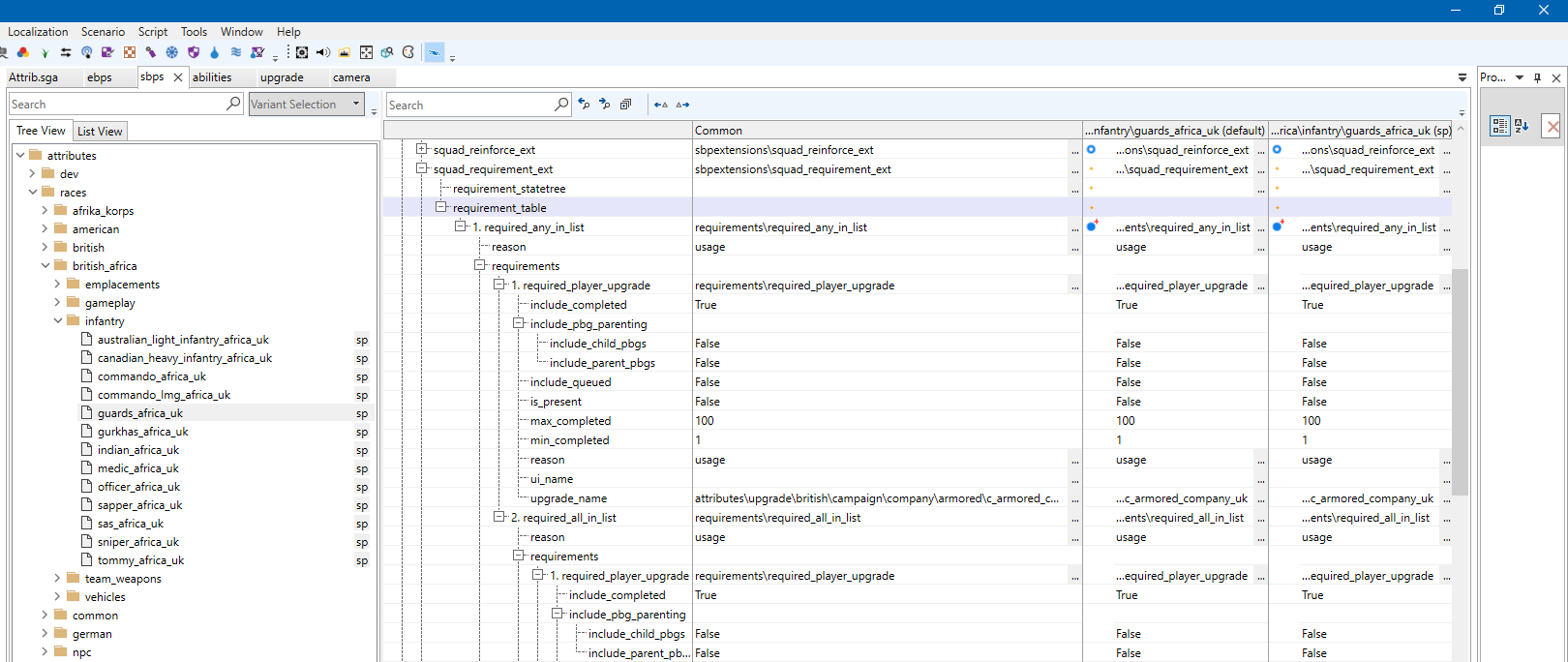1568x662 pixels.
Task: Toggle categorized view in properties panel
Action: (x=1500, y=126)
